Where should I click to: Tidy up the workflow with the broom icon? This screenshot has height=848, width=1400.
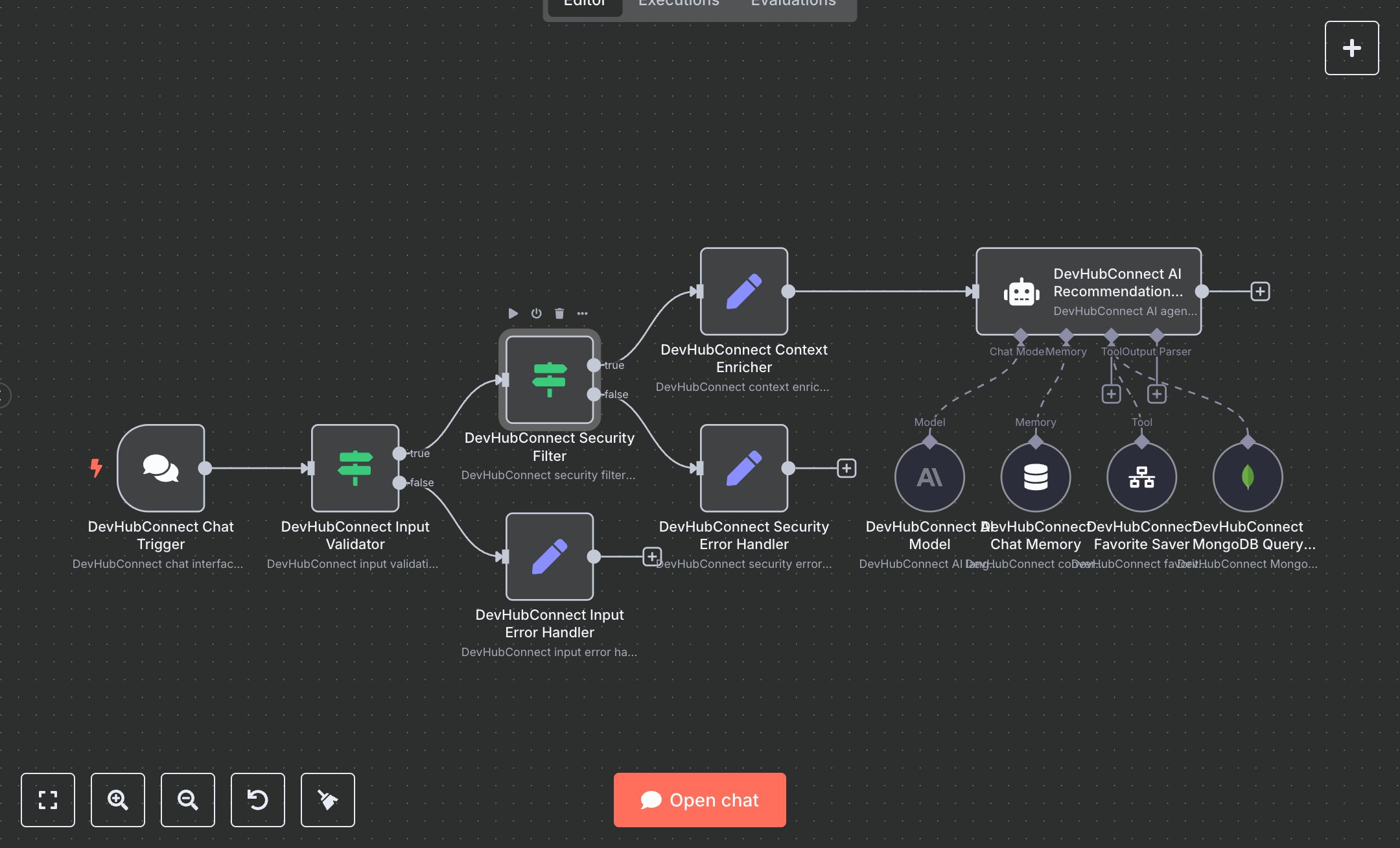327,800
